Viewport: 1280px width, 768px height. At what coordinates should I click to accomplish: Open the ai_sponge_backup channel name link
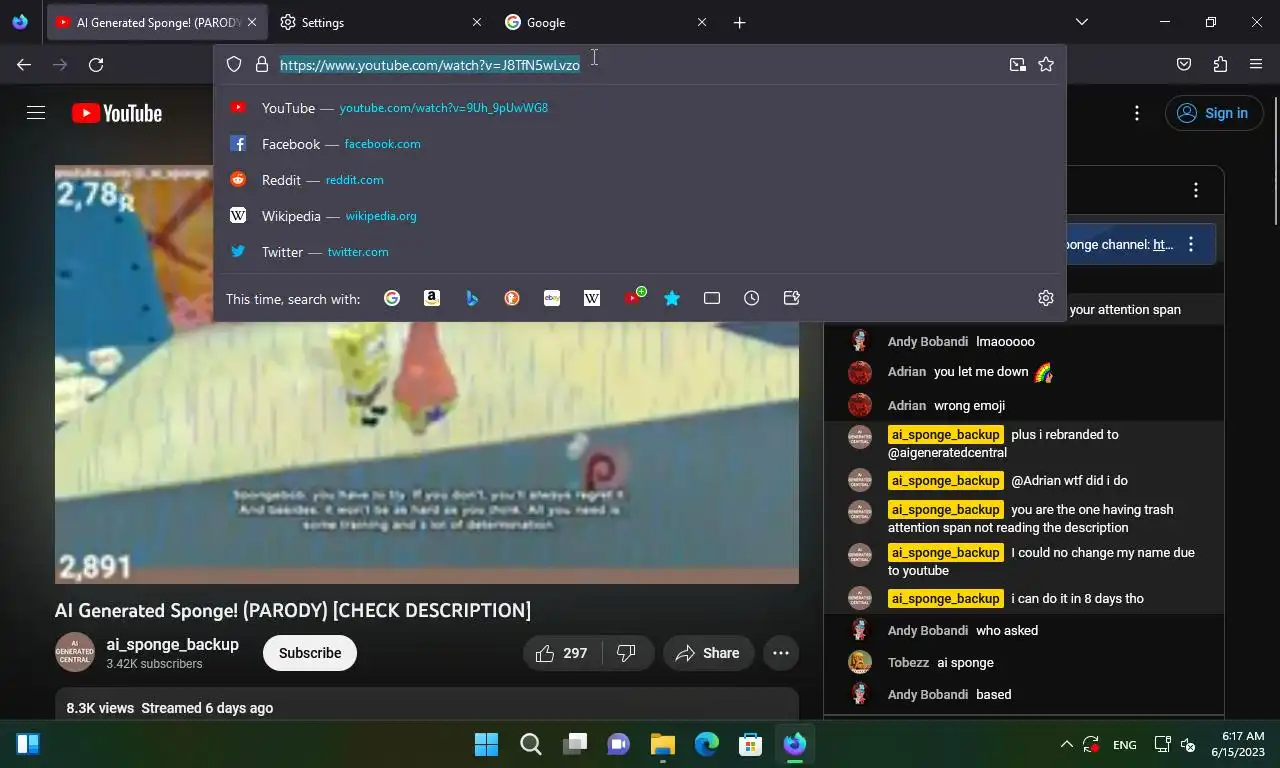click(x=172, y=644)
